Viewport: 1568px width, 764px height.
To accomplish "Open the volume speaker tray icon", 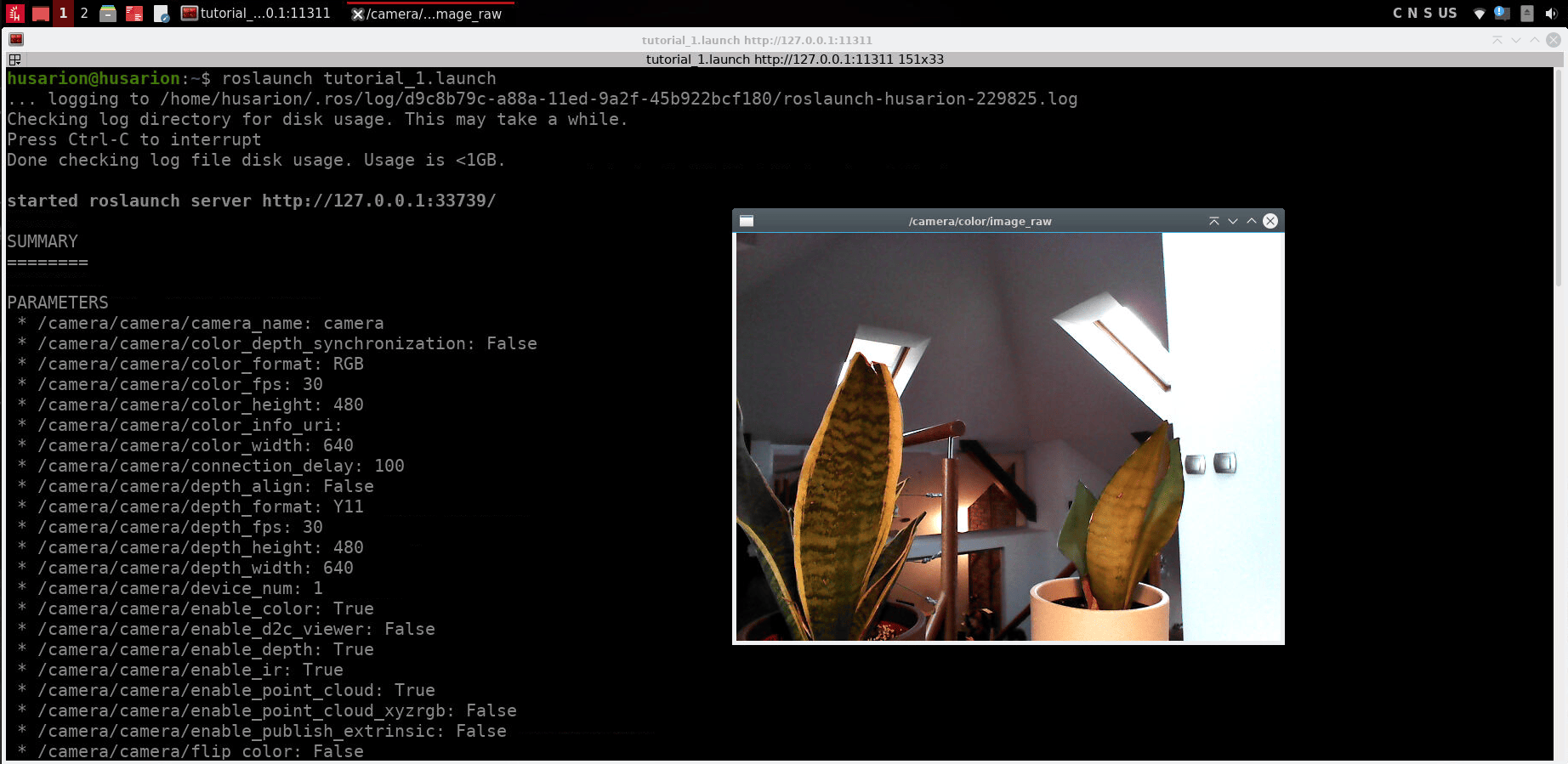I will pos(1551,14).
